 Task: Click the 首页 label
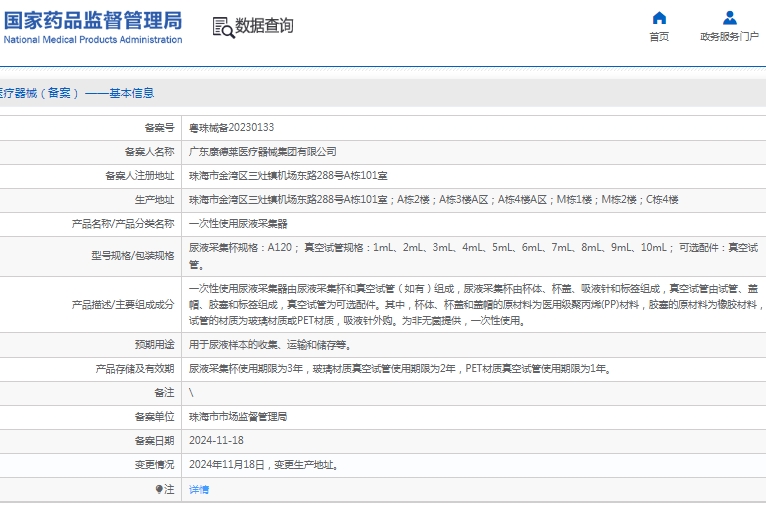click(659, 37)
